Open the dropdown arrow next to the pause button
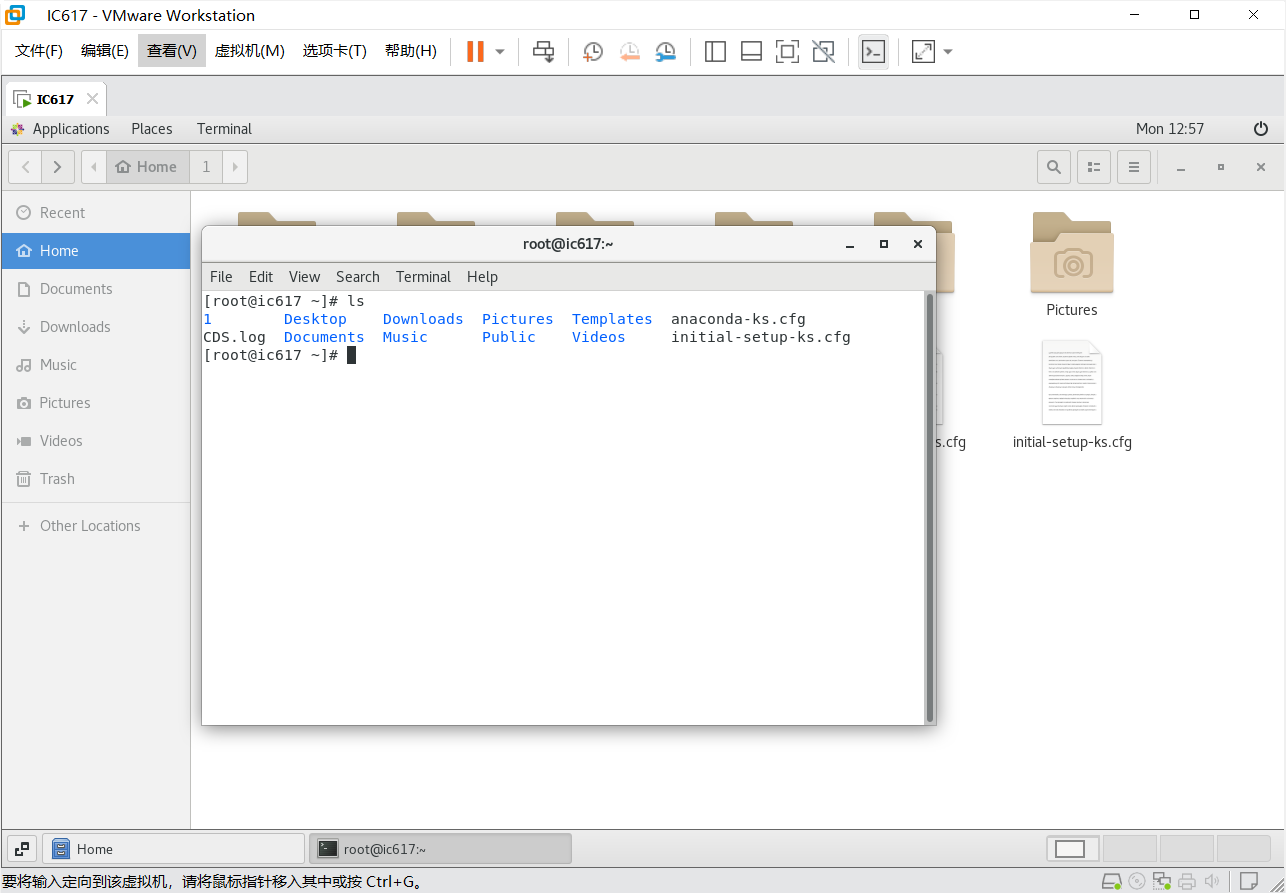This screenshot has height=893, width=1286. pos(500,52)
